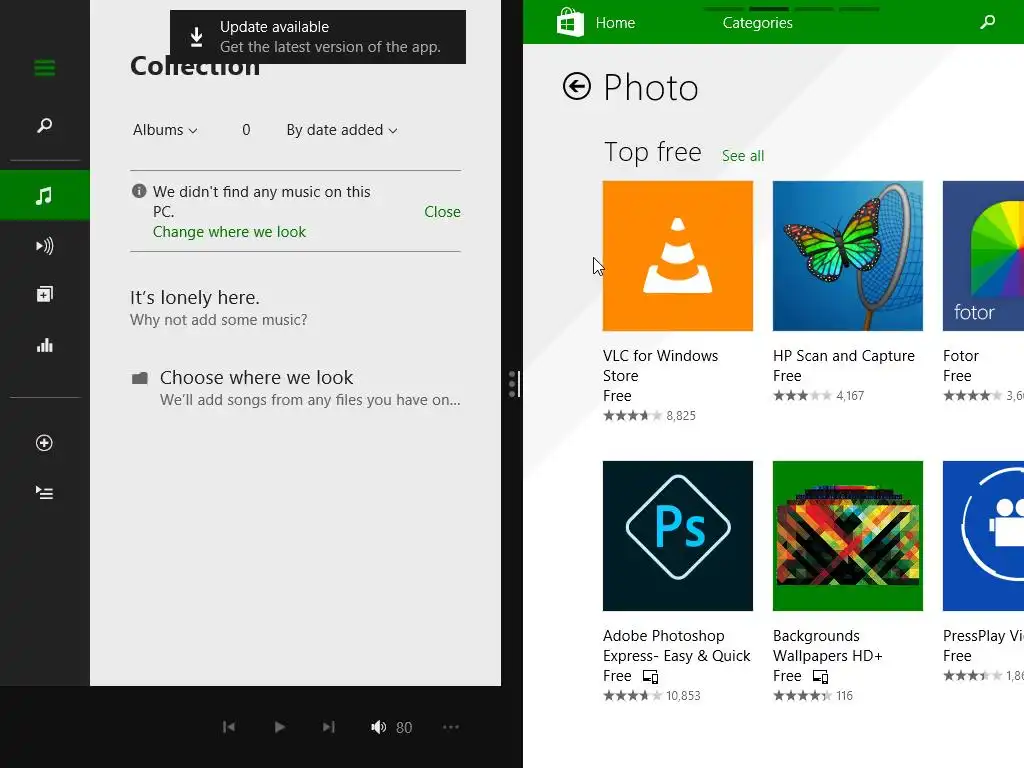This screenshot has height=768, width=1024.
Task: Click the Windows Store logo icon
Action: pyautogui.click(x=569, y=22)
